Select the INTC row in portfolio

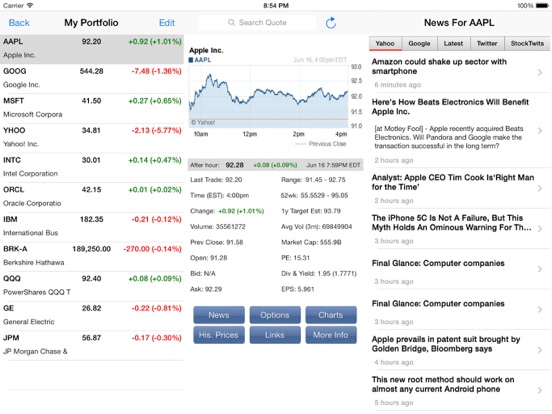coord(92,167)
